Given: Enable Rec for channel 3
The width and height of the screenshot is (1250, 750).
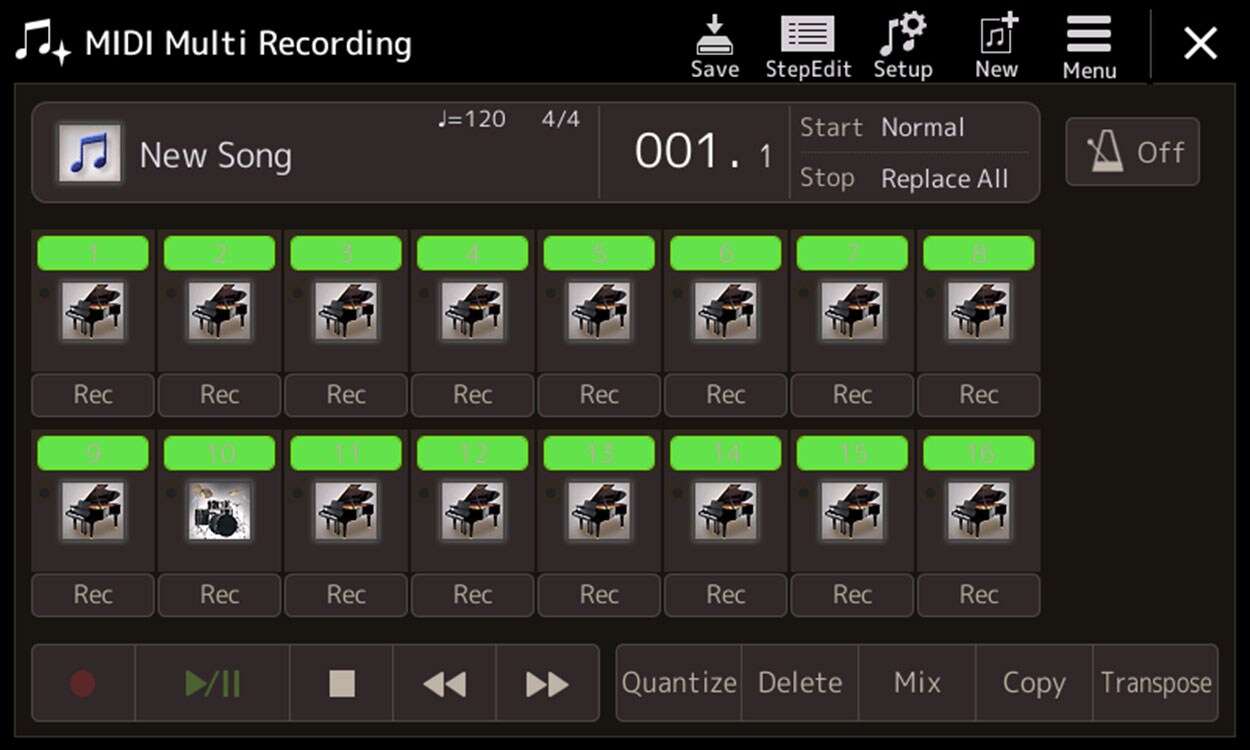Looking at the screenshot, I should pos(346,395).
